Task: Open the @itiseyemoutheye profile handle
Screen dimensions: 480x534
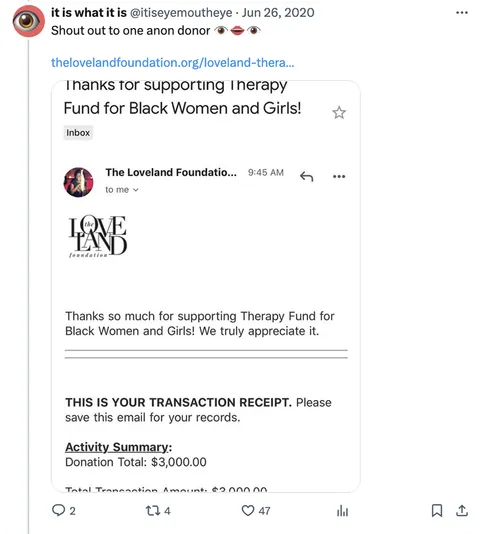Action: pyautogui.click(x=181, y=13)
